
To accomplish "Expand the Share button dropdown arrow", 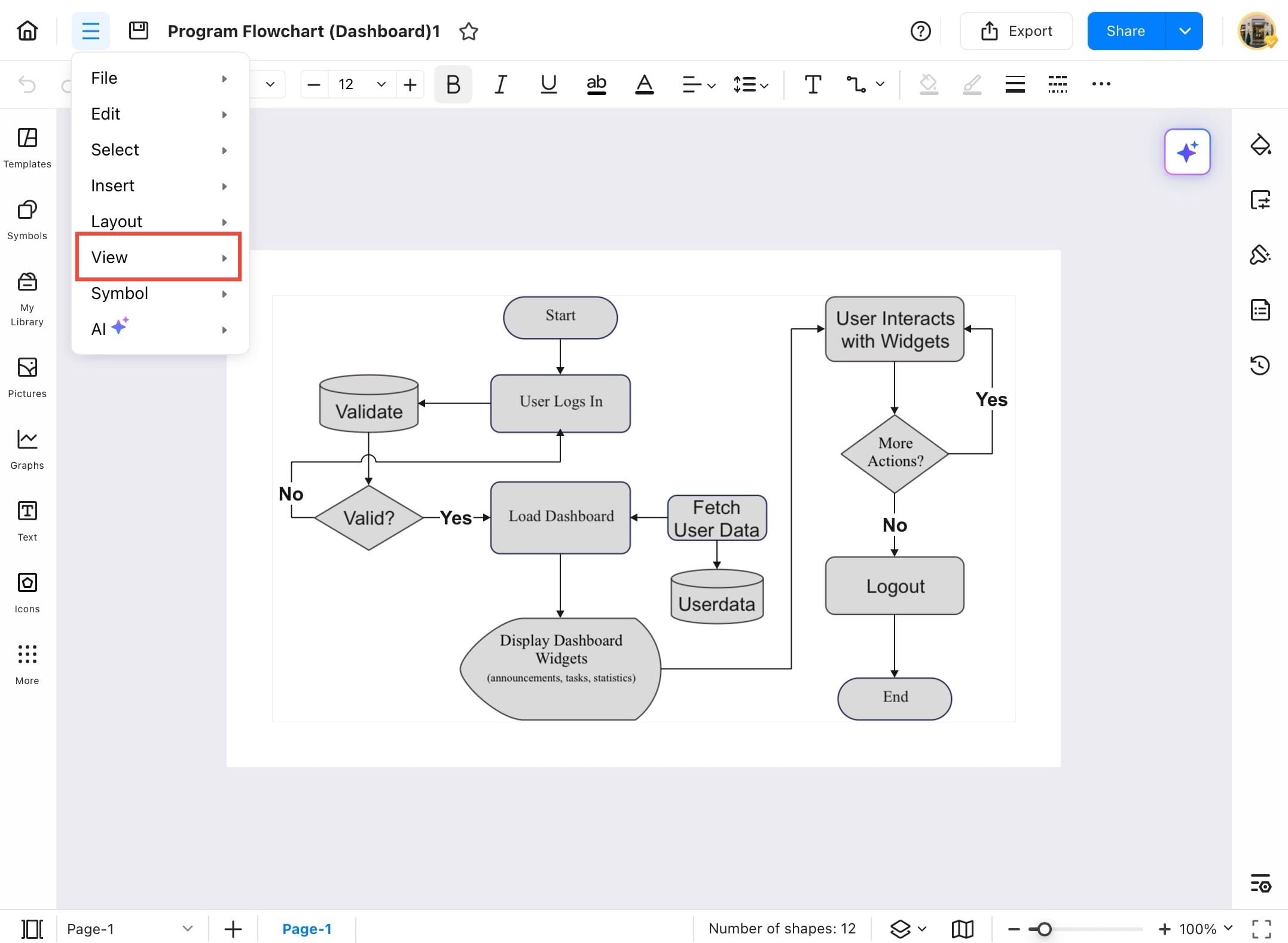I will click(1184, 31).
